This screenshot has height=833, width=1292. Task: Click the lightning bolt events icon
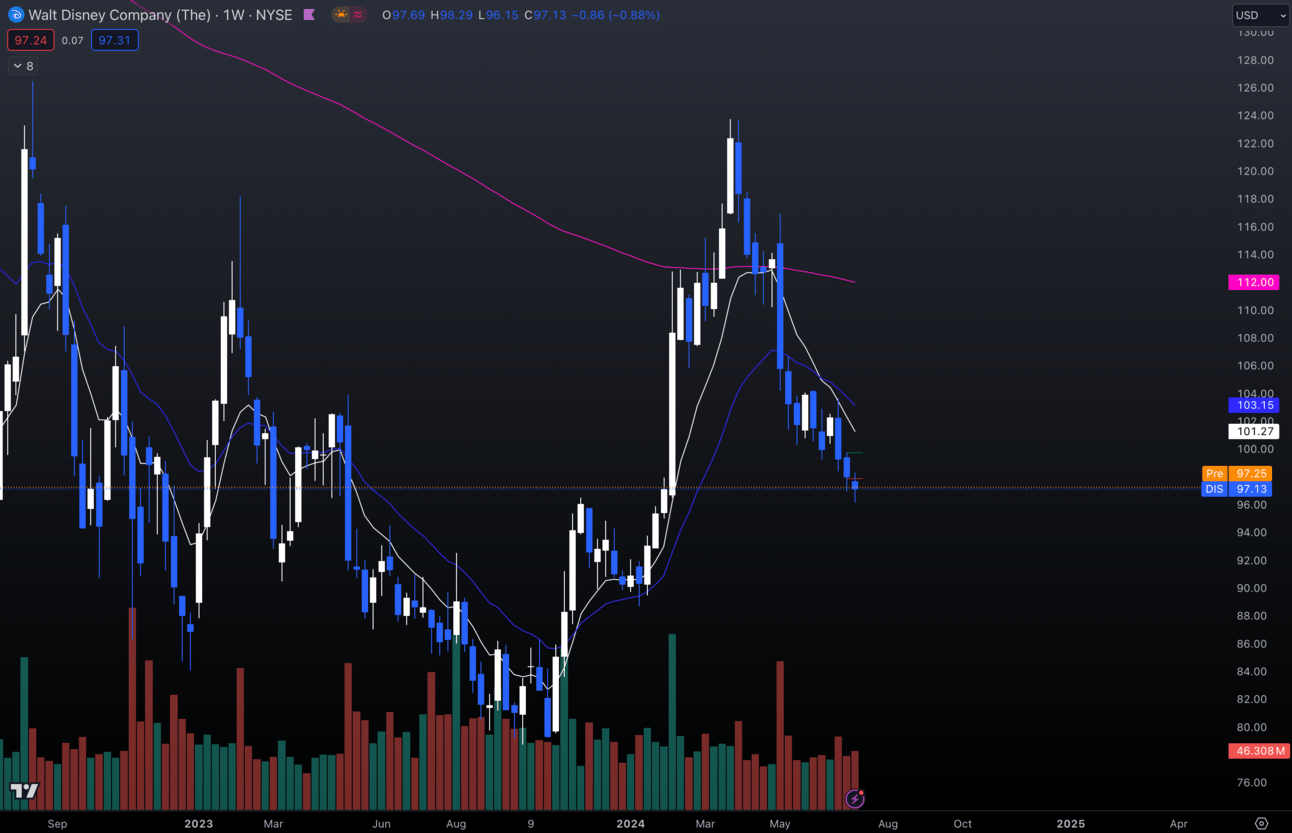pyautogui.click(x=854, y=798)
